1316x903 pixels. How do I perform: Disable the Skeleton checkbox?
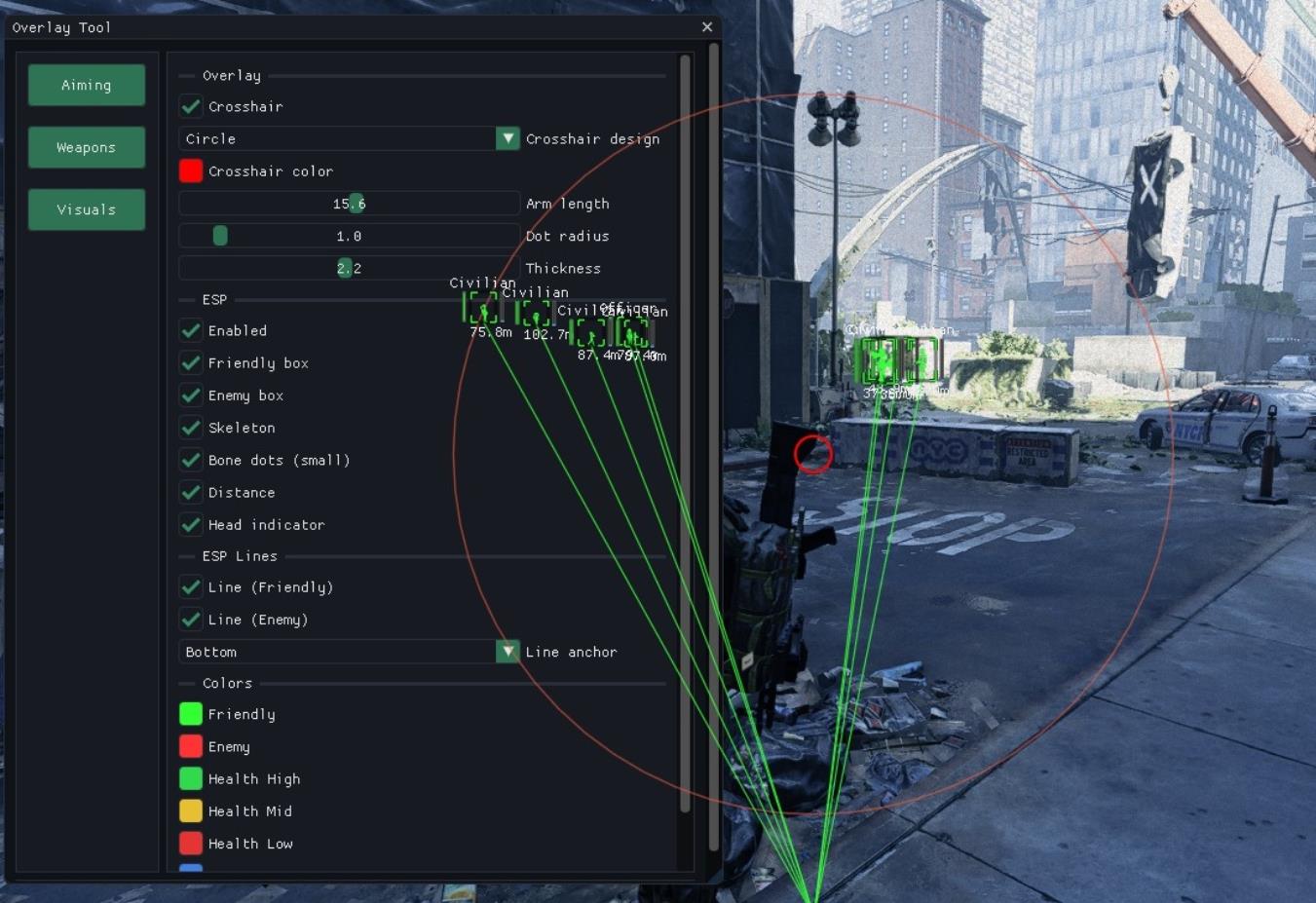coord(191,428)
